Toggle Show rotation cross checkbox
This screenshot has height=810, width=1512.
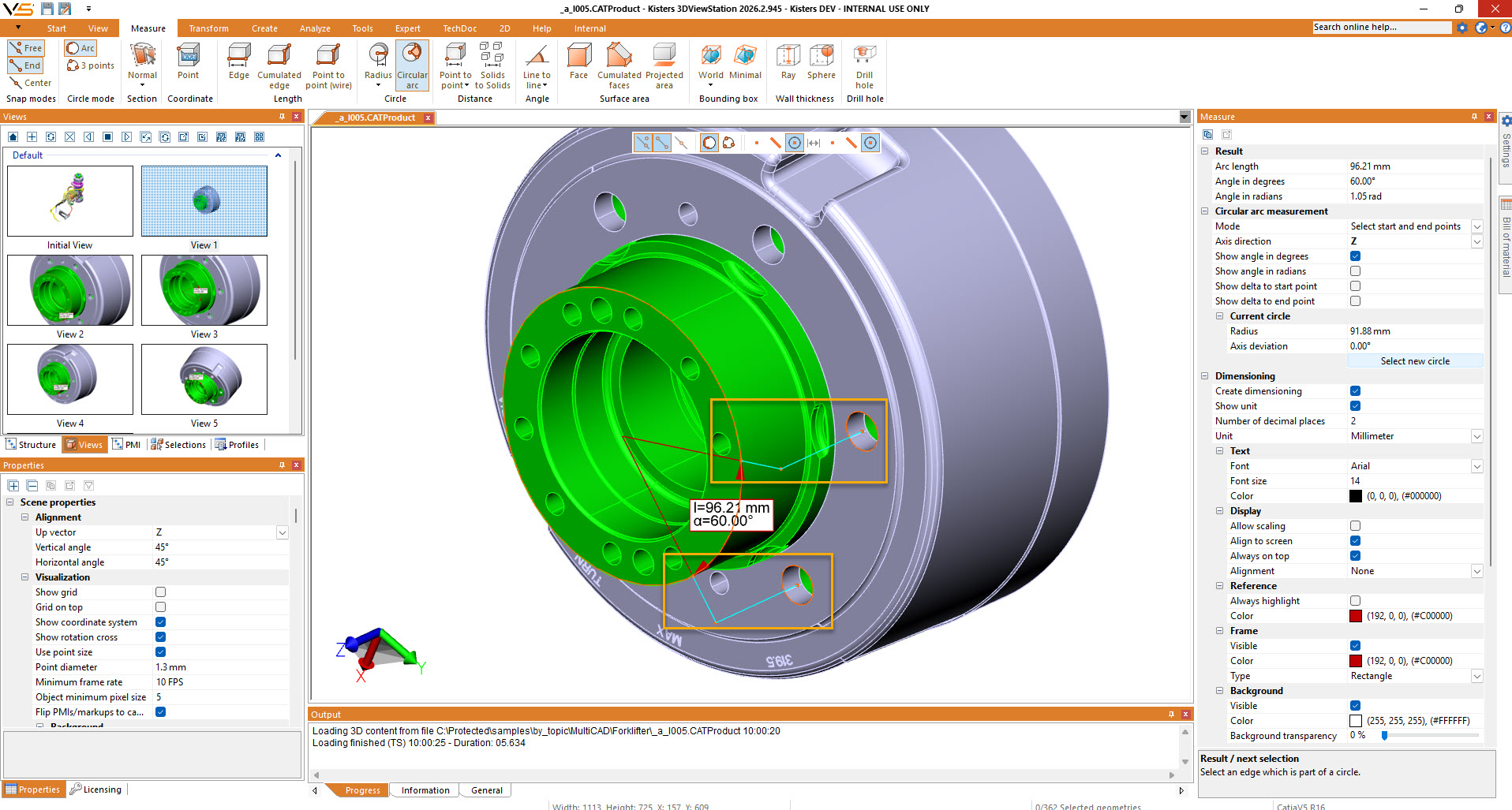160,637
